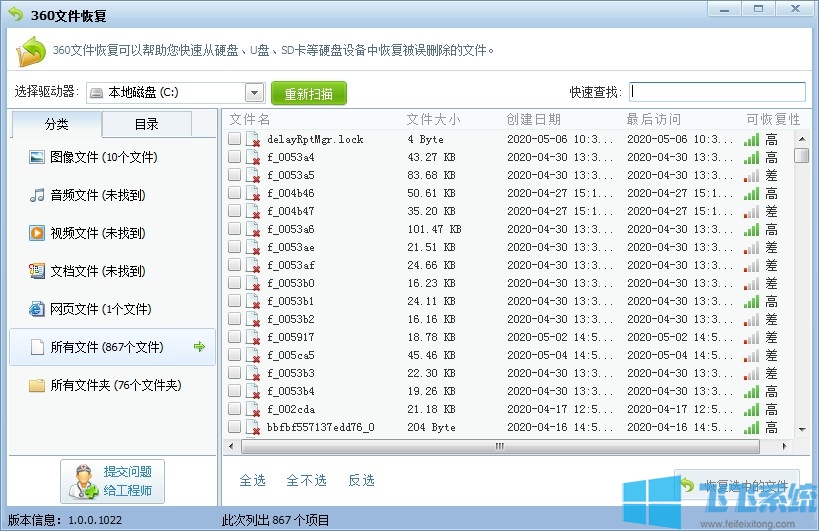Click the horizontal scrollbar thumb of file list
This screenshot has width=819, height=531.
click(500, 446)
